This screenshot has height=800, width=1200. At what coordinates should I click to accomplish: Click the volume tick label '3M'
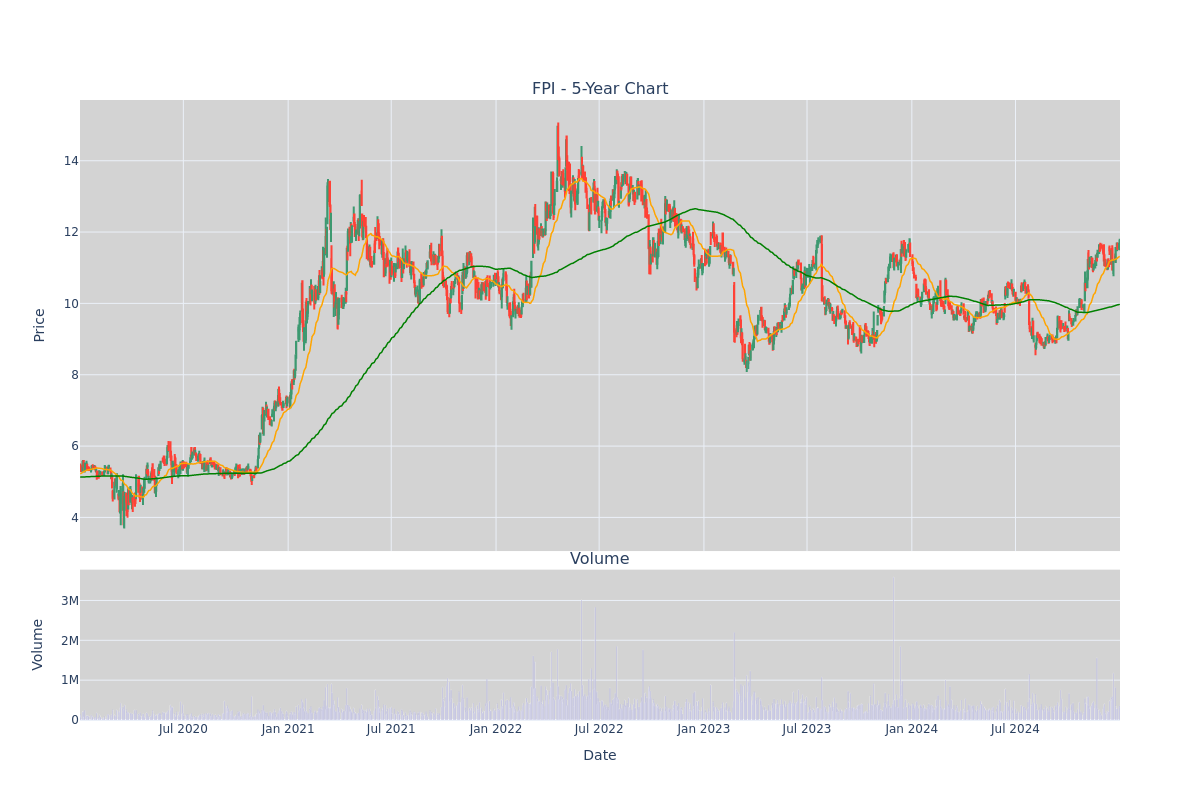(x=70, y=601)
